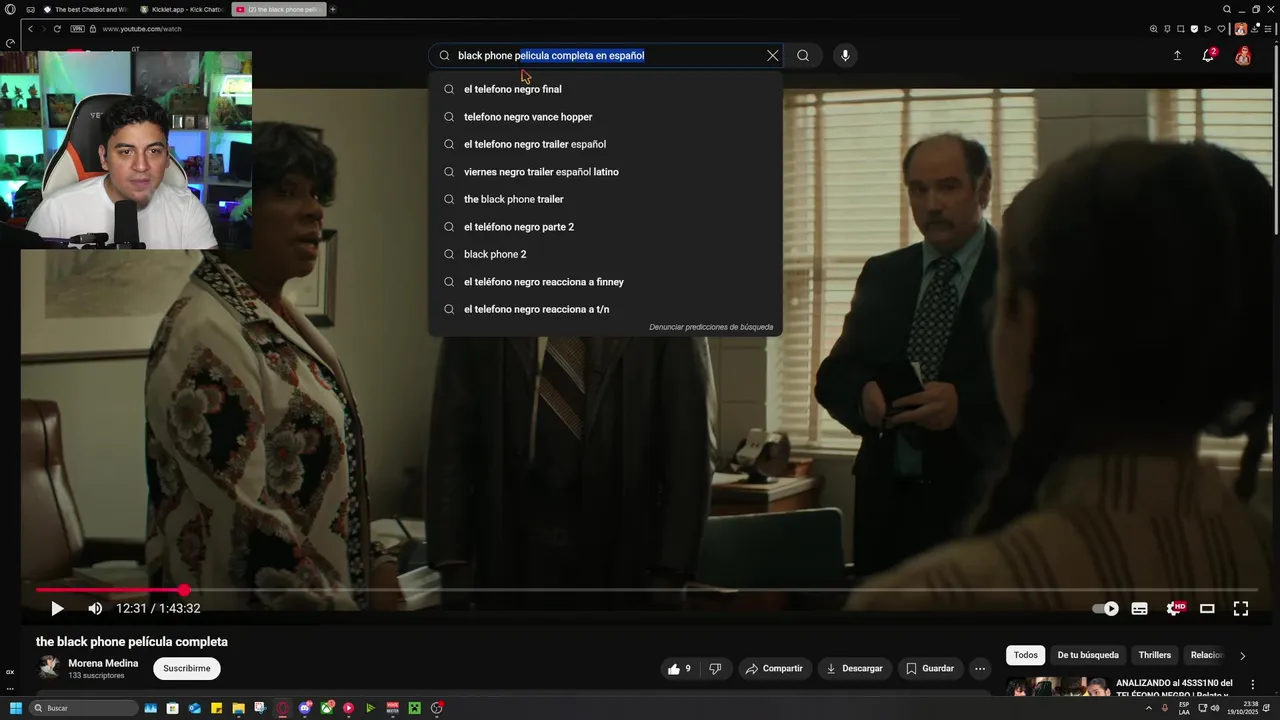The height and width of the screenshot is (720, 1280).
Task: Show more chips with right chevron
Action: coord(1242,656)
